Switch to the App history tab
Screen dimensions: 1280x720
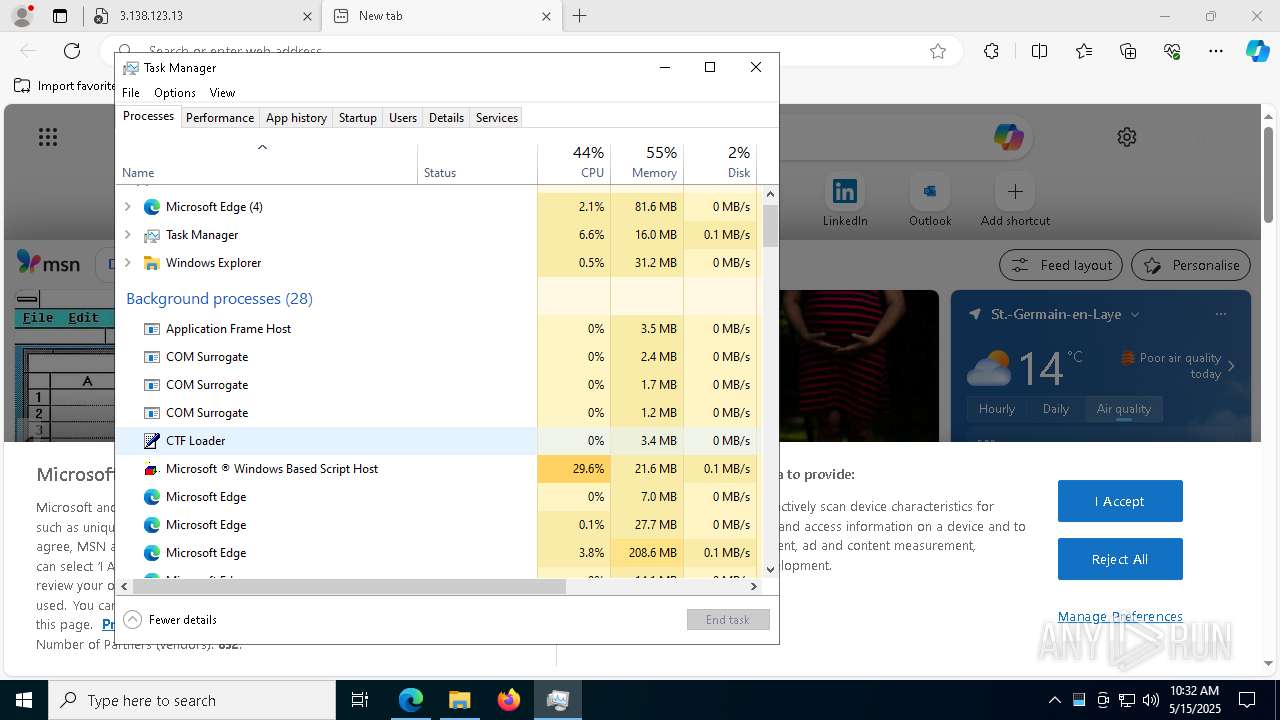coord(296,118)
